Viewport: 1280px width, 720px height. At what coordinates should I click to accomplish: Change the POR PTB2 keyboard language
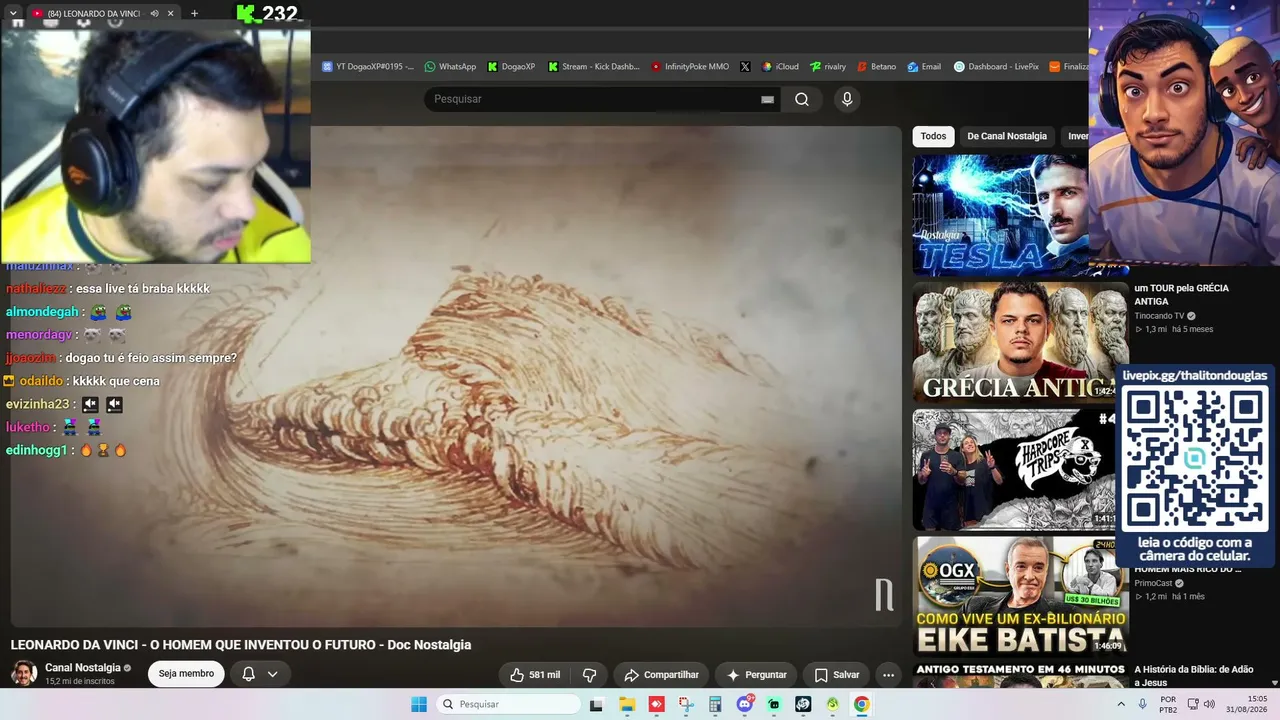(x=1168, y=704)
